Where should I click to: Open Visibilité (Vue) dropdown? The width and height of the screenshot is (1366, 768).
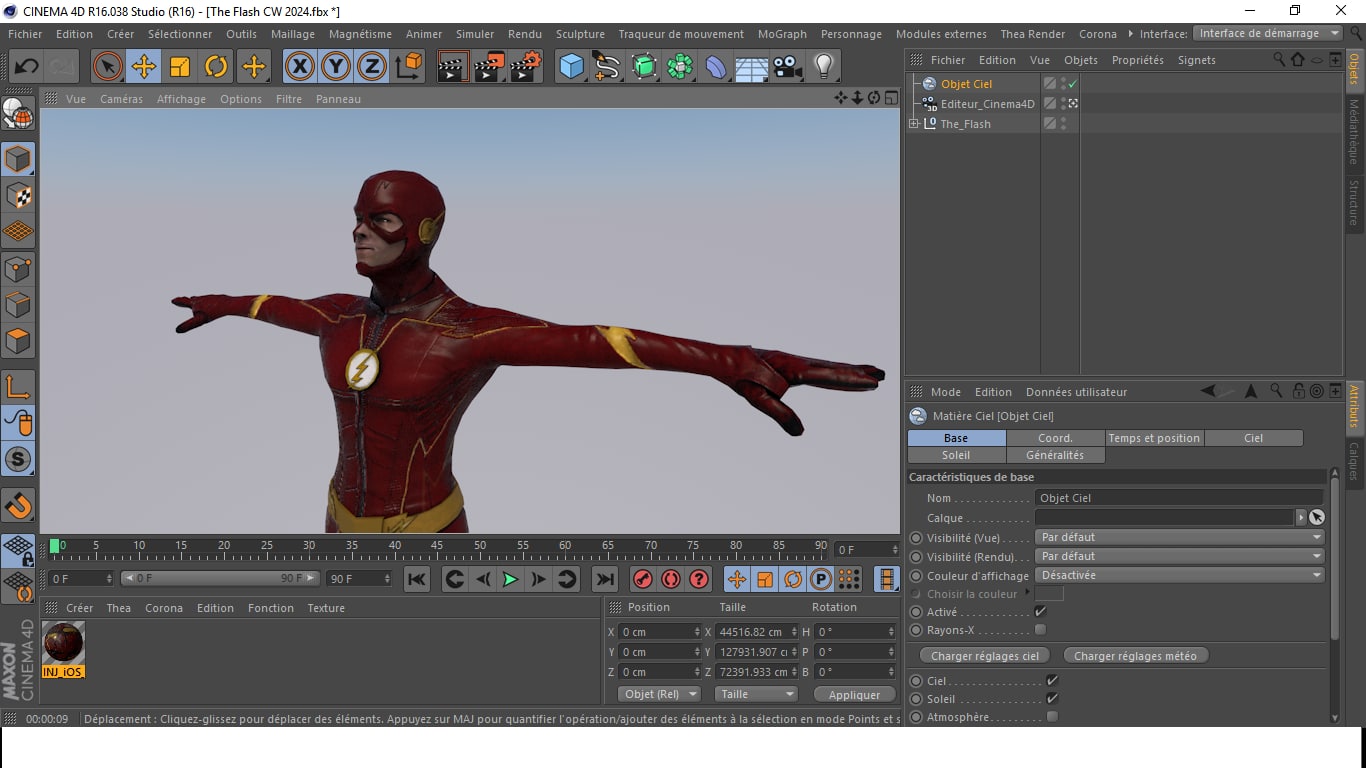point(1180,537)
